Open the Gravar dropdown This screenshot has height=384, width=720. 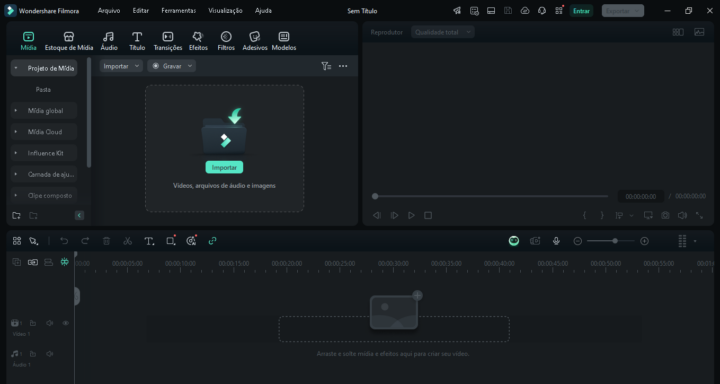pos(172,66)
